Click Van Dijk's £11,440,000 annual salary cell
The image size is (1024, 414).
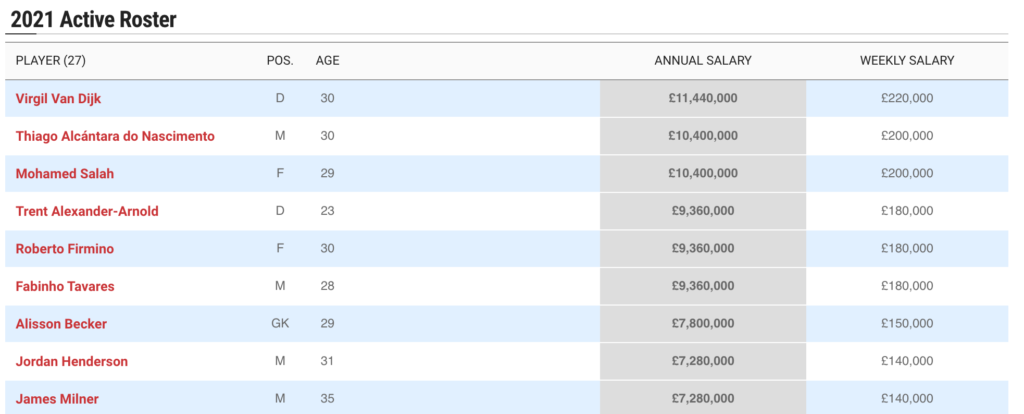[702, 98]
